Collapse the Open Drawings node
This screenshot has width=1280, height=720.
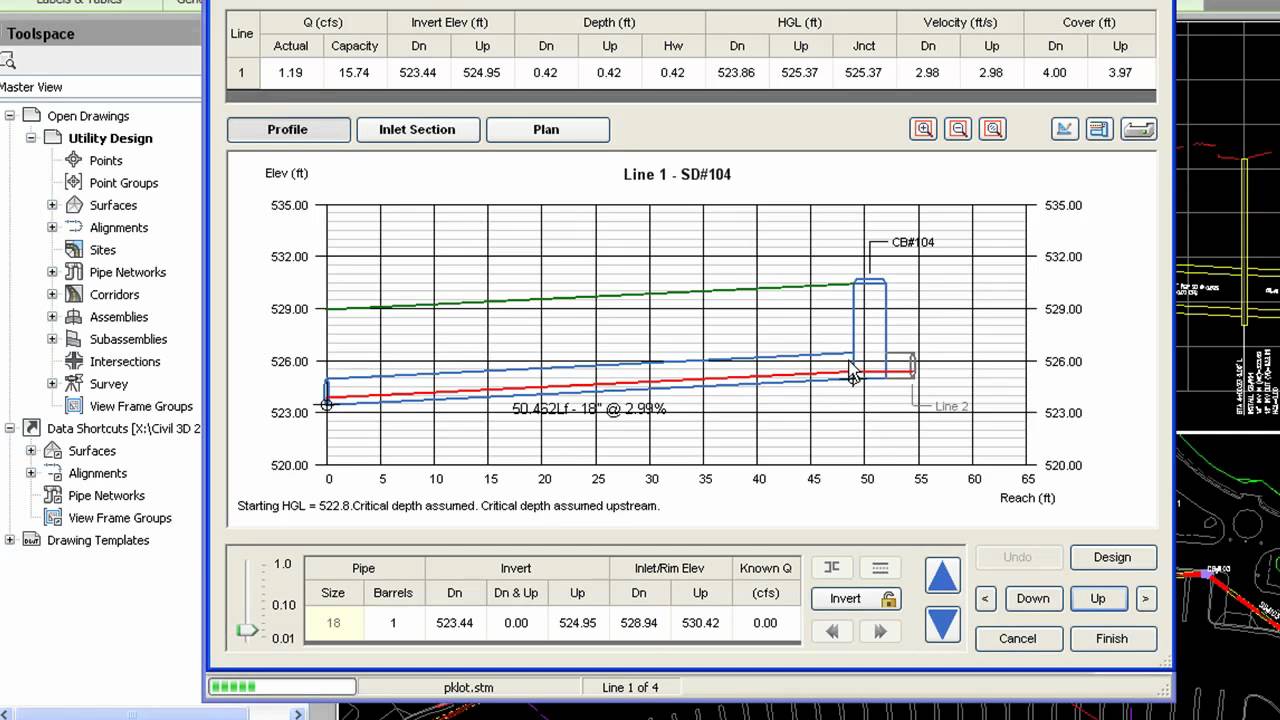(10, 116)
